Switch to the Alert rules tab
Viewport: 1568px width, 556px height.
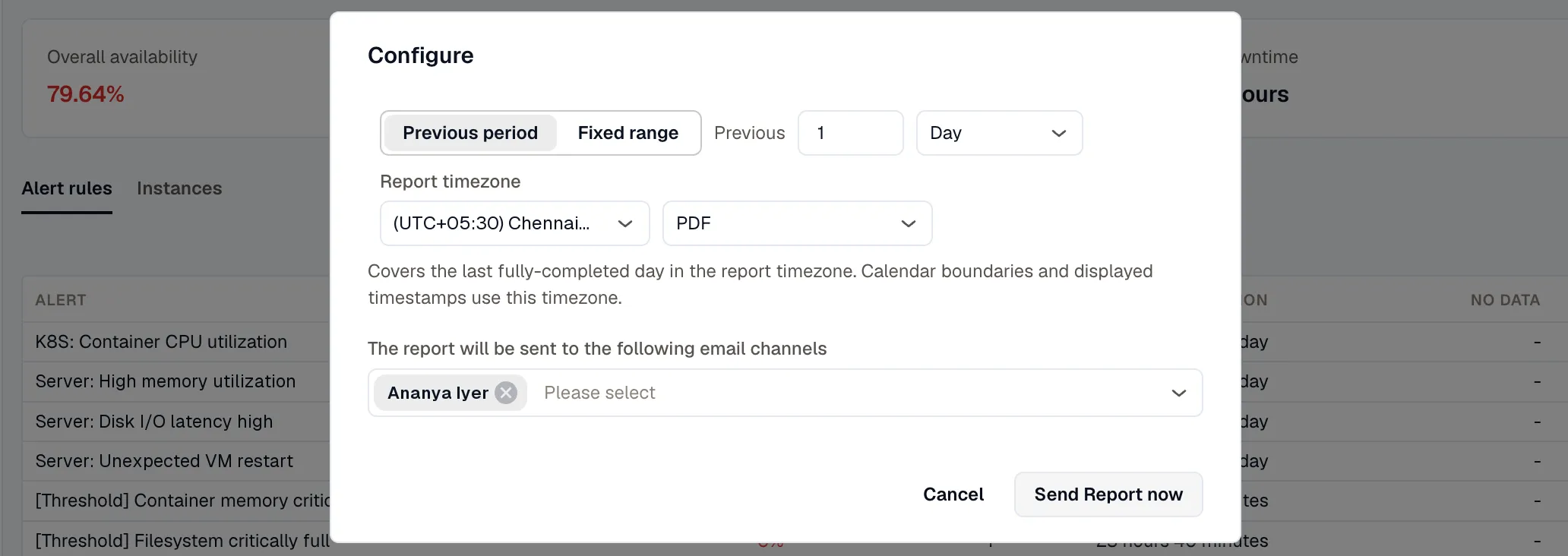pos(67,188)
